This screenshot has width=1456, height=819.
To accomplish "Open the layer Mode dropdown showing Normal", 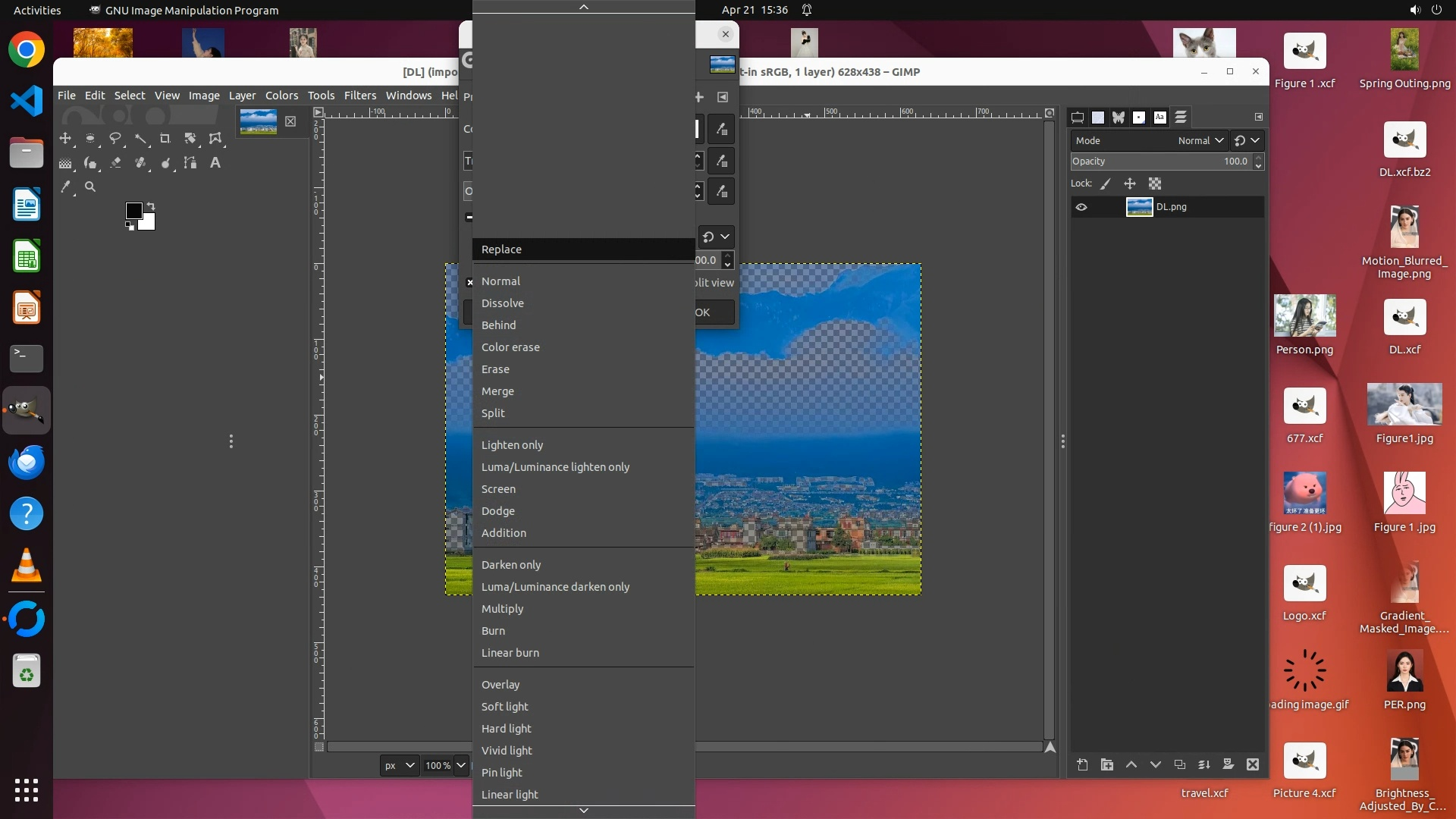I will click(x=1200, y=140).
